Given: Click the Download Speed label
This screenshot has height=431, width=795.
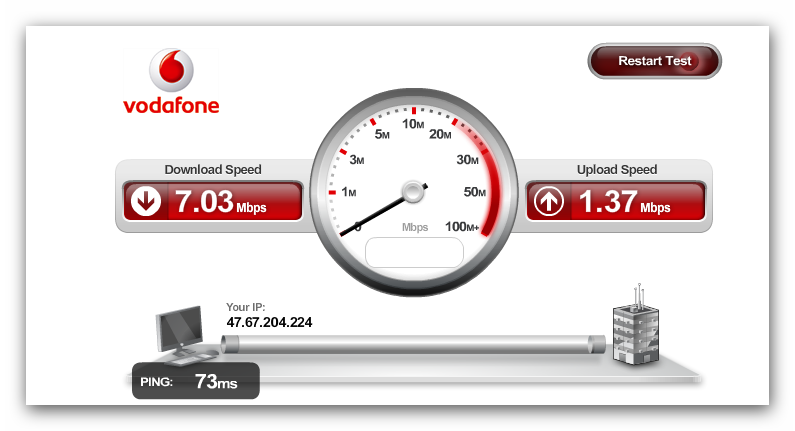Looking at the screenshot, I should click(x=213, y=169).
